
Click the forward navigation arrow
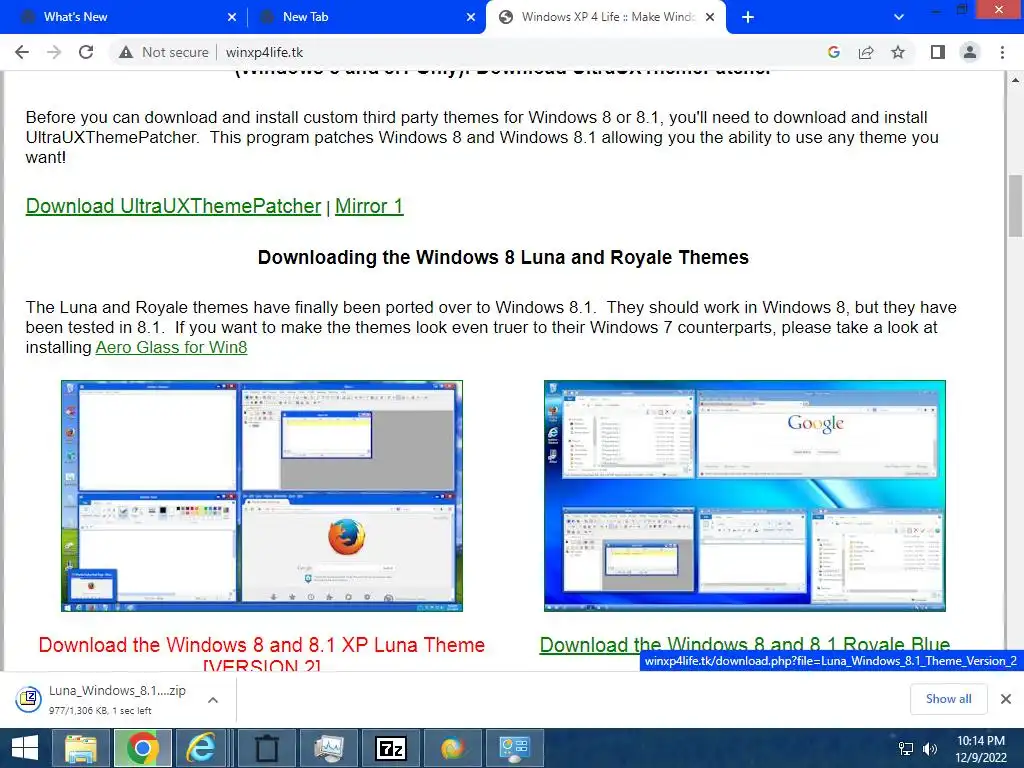[x=54, y=52]
